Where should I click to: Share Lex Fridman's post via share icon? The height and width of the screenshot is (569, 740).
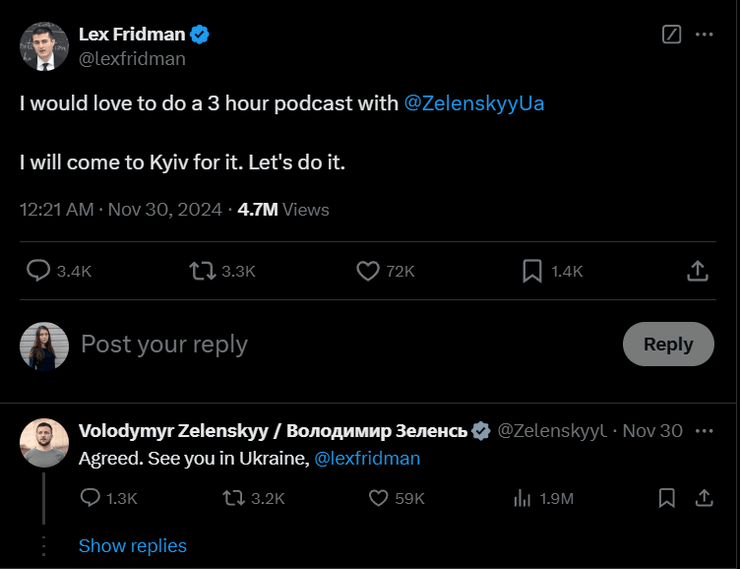pos(698,270)
